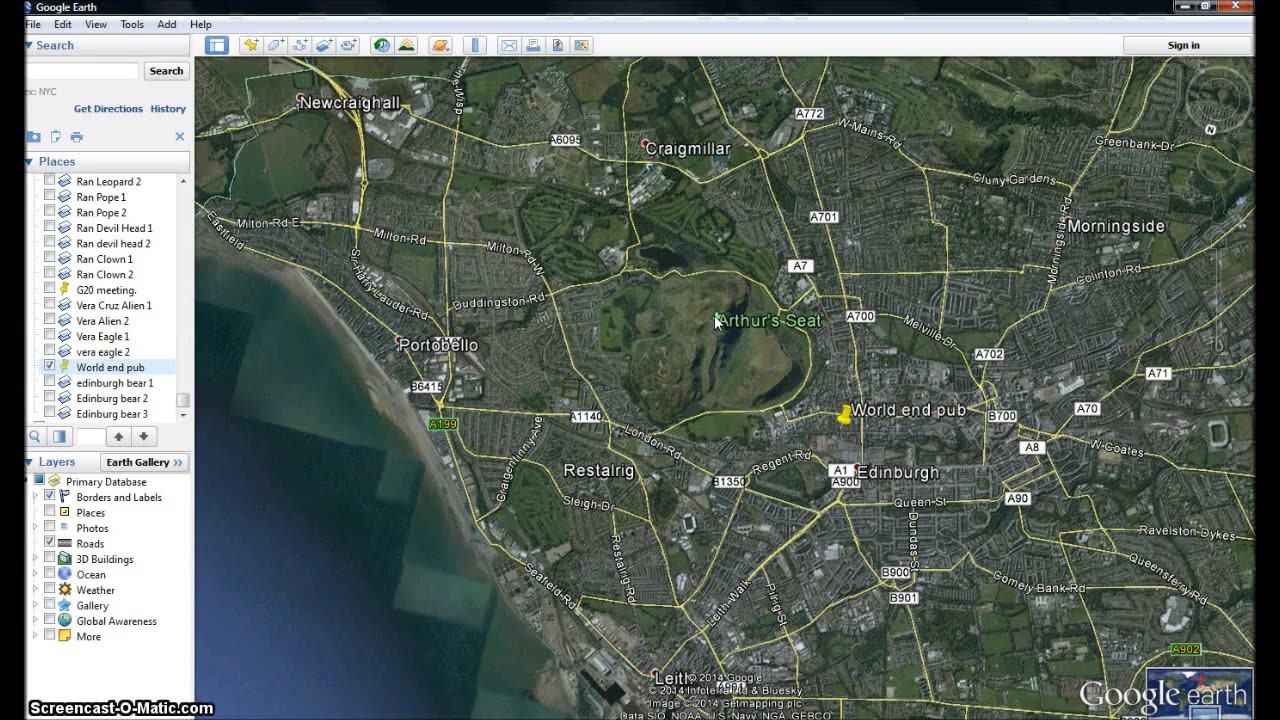The width and height of the screenshot is (1280, 720).
Task: View in Google Maps toolbar icon
Action: pos(558,45)
